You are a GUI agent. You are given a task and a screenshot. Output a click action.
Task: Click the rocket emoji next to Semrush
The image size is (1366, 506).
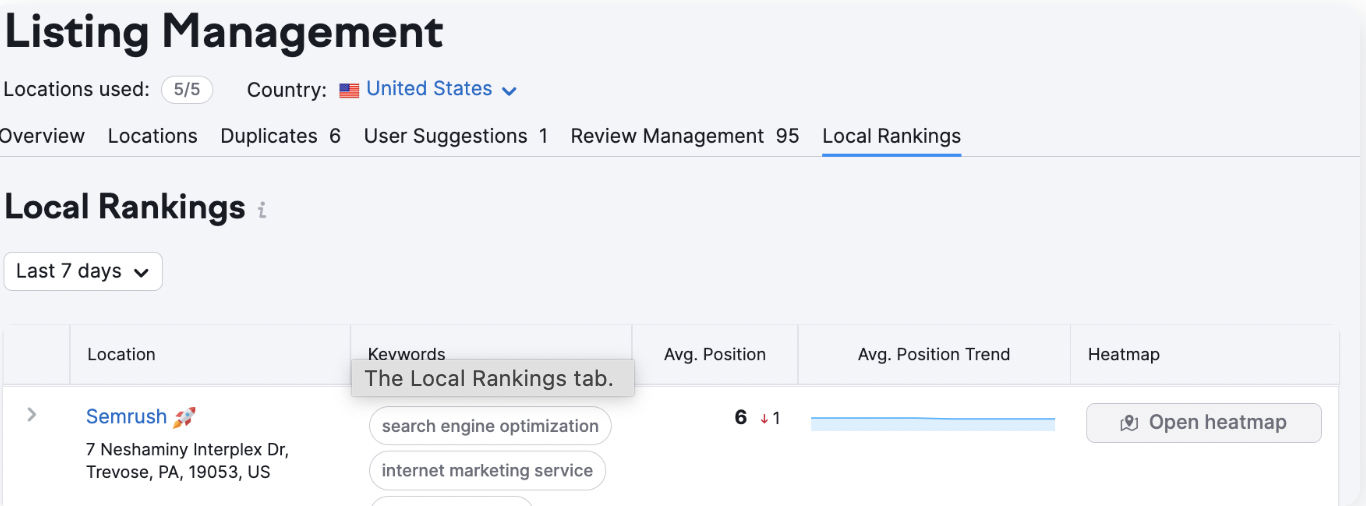[184, 417]
